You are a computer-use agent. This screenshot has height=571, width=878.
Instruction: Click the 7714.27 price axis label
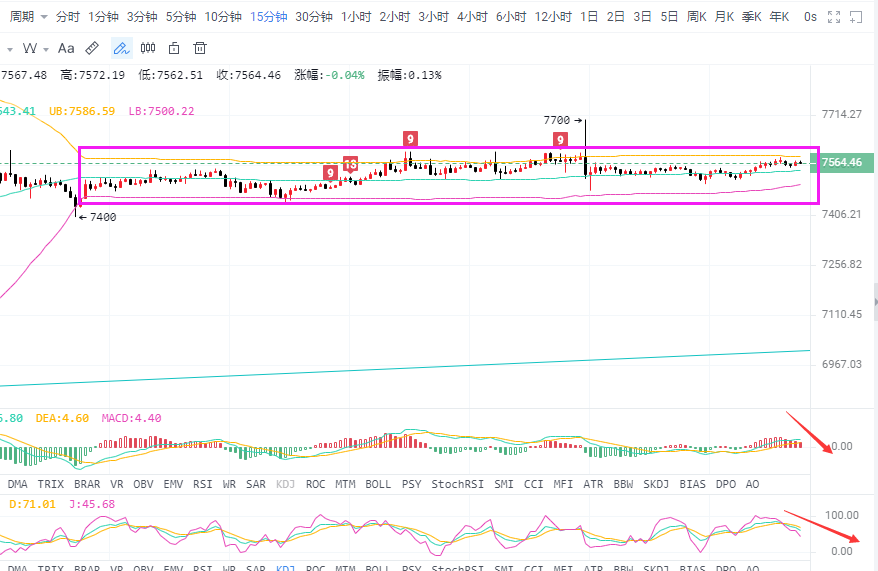pyautogui.click(x=842, y=115)
